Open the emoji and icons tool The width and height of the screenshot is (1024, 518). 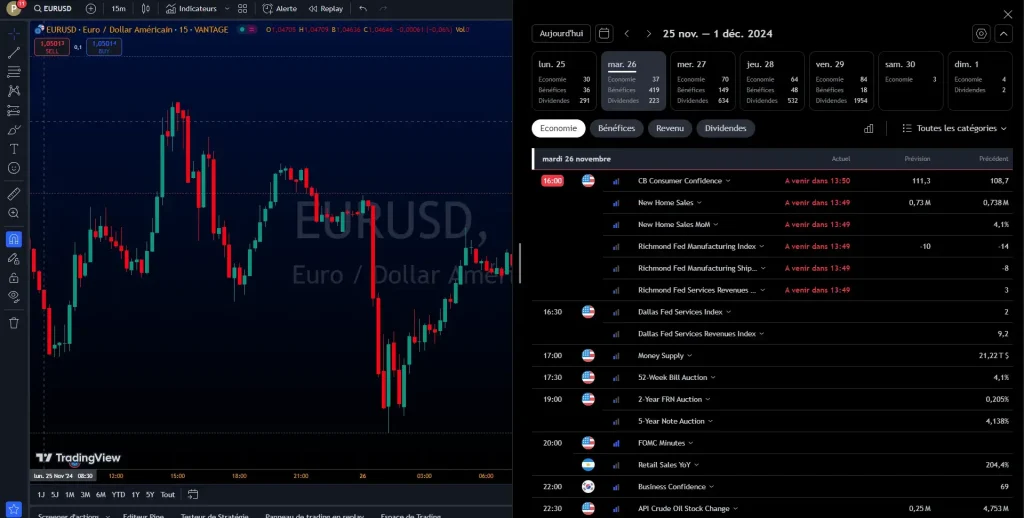[14, 168]
